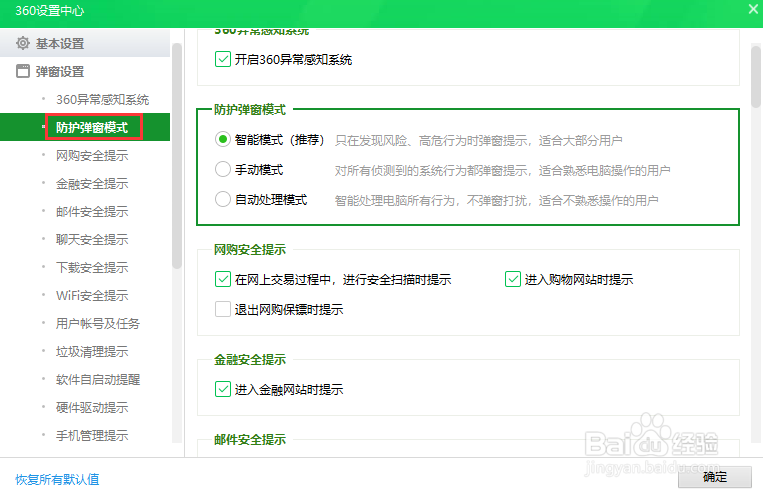Uncheck 开启360异常感知系统 checkbox
763x494 pixels.
222,59
